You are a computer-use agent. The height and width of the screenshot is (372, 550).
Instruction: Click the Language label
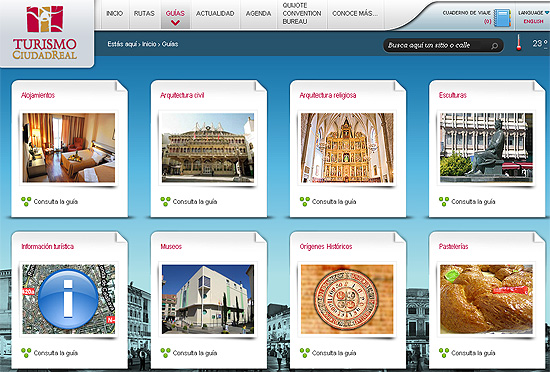[531, 13]
